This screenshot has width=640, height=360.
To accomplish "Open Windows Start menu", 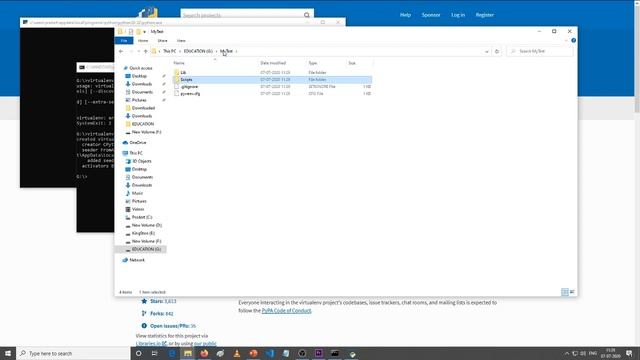I will [8, 353].
